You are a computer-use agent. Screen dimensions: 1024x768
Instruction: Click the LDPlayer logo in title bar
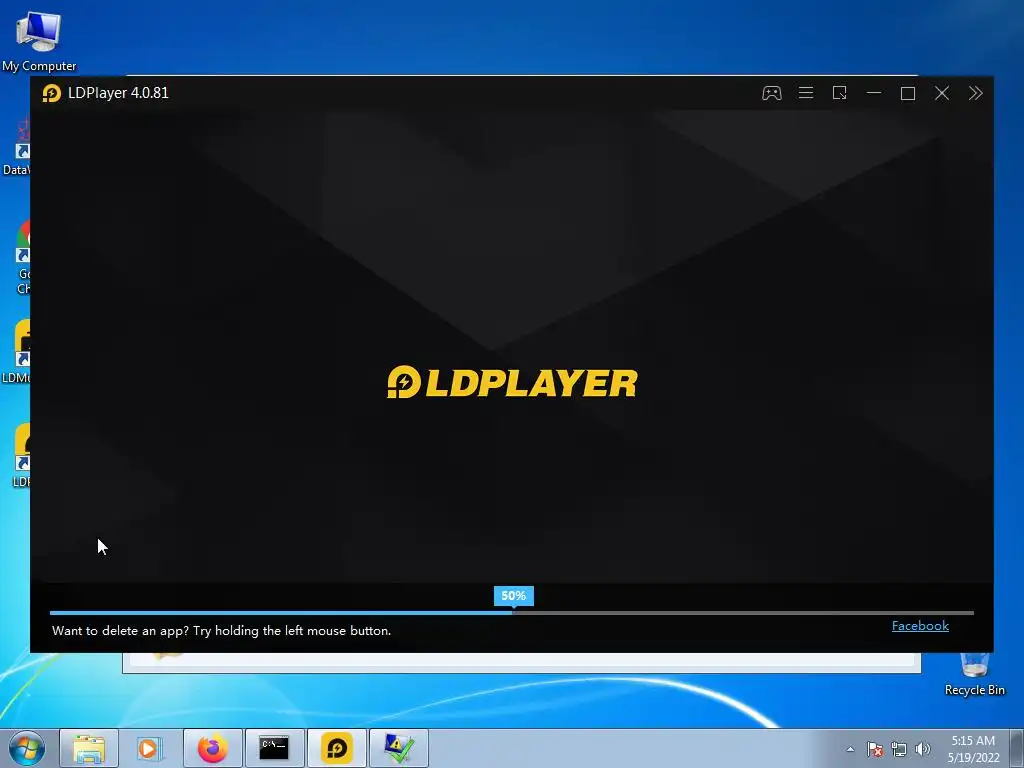click(52, 93)
